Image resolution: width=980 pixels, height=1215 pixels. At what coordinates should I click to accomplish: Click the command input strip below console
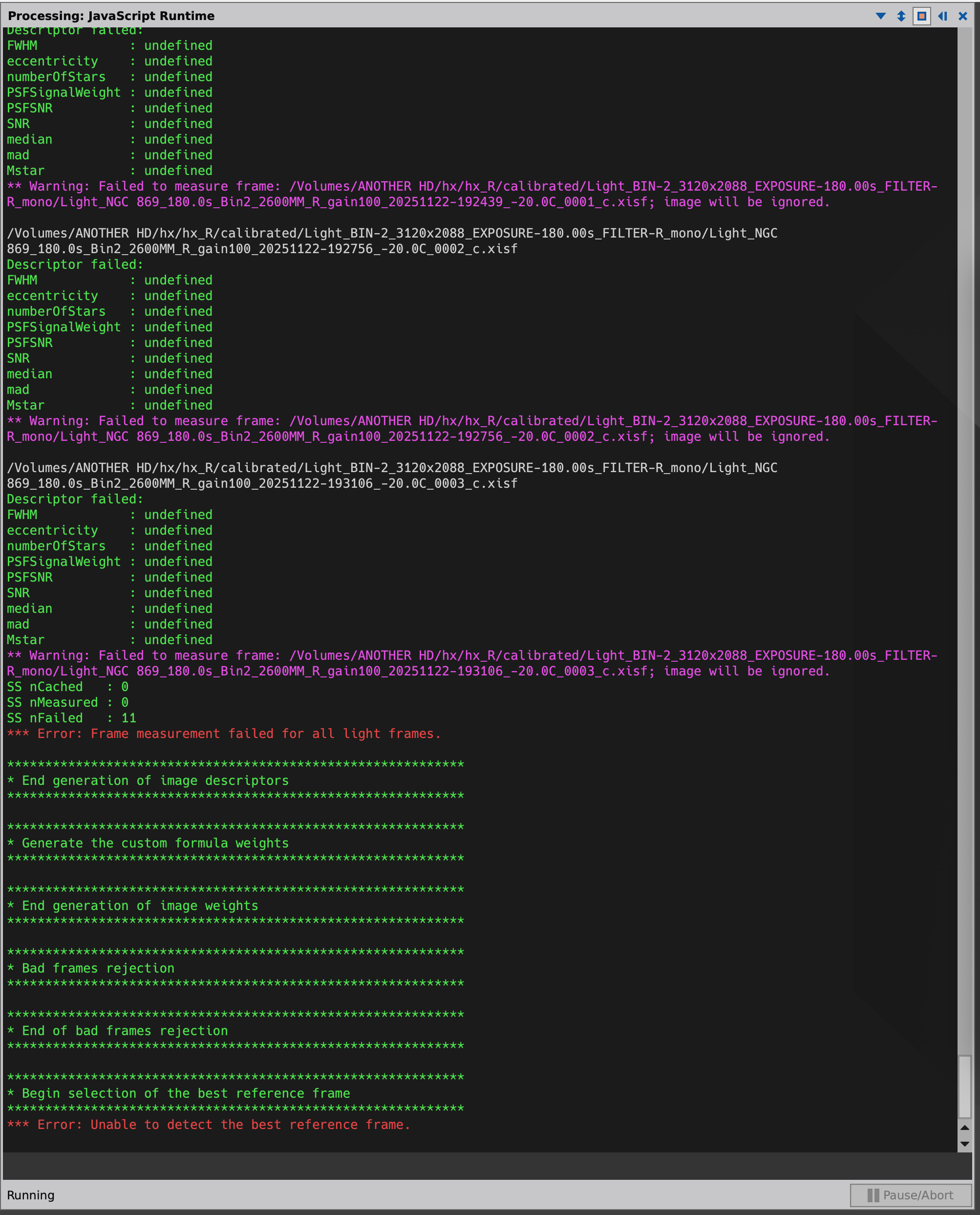(480, 1166)
